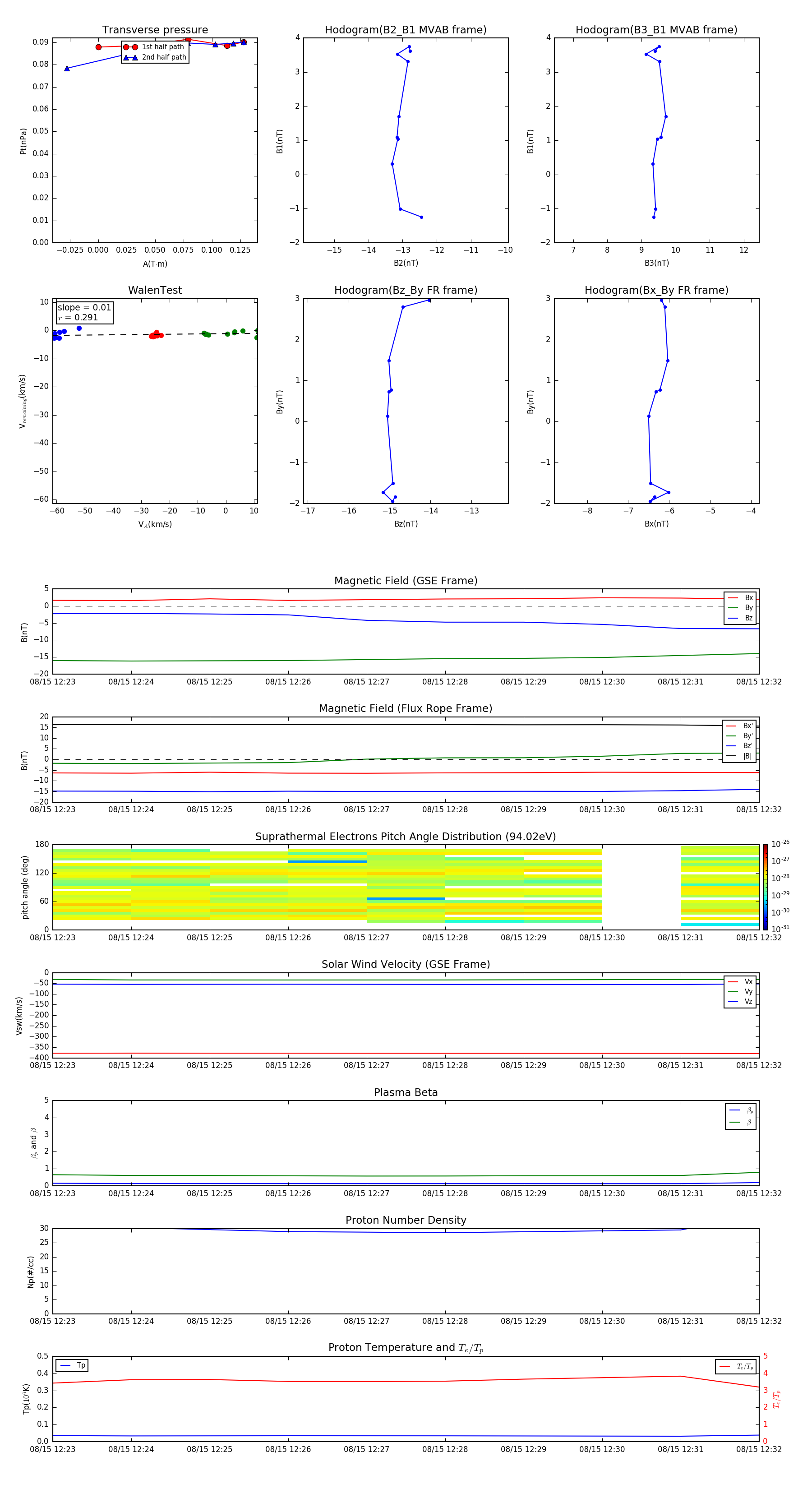The image size is (812, 1489).
Task: Click the 'WalenTest' plot title
Action: click(155, 290)
